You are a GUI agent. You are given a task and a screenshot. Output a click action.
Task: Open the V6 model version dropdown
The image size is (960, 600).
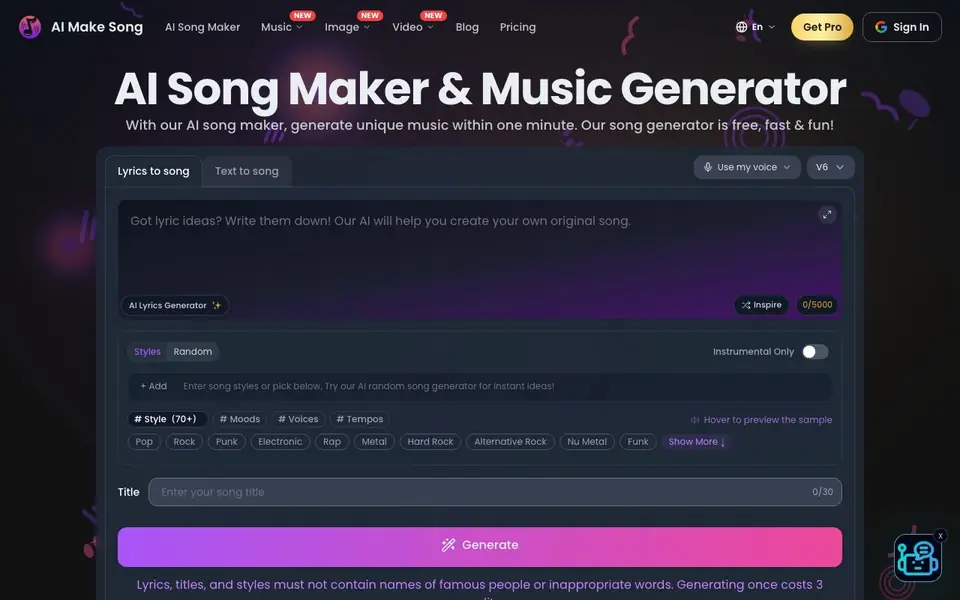830,167
